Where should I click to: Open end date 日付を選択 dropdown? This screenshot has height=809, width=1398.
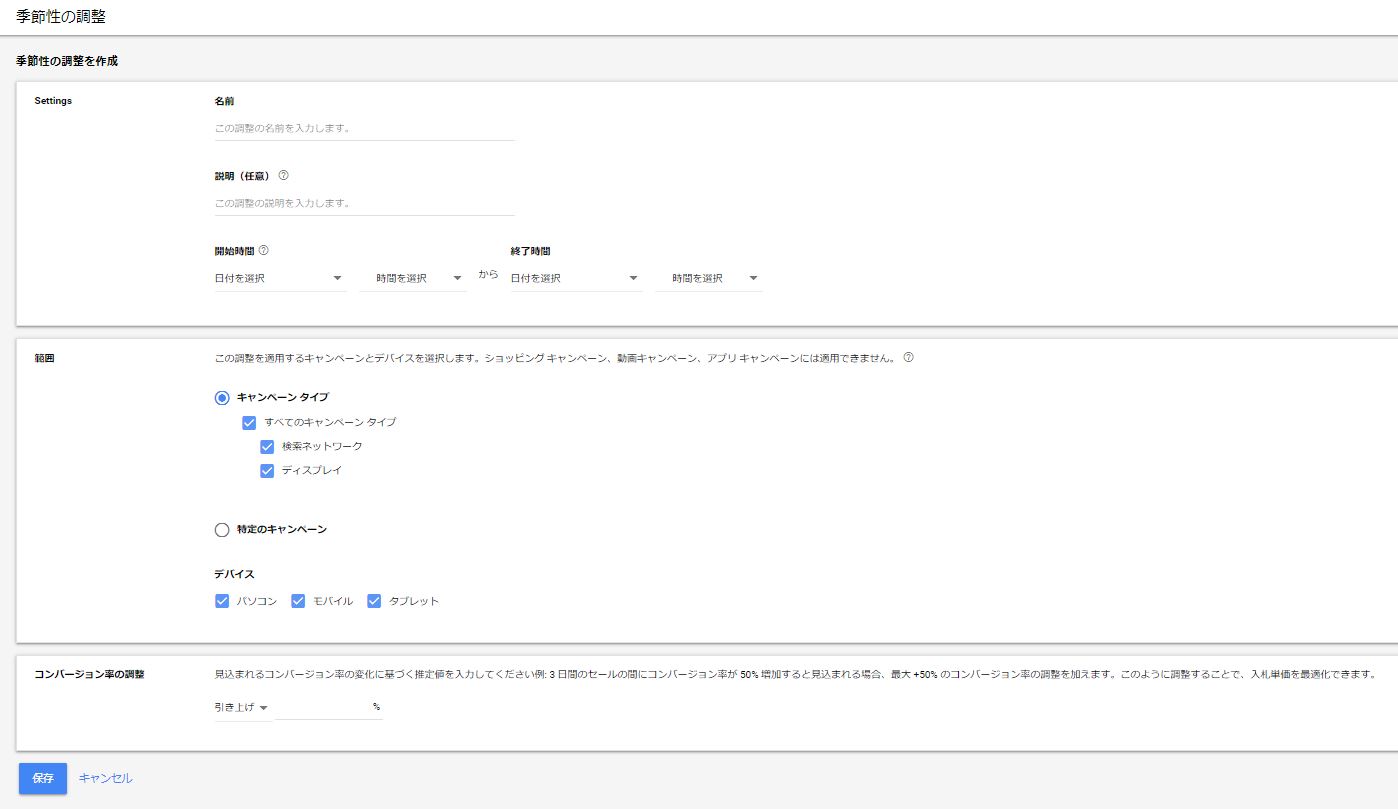coord(575,278)
